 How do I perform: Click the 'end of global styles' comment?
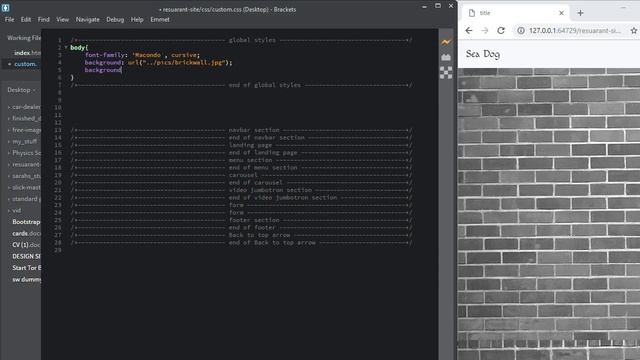point(241,85)
